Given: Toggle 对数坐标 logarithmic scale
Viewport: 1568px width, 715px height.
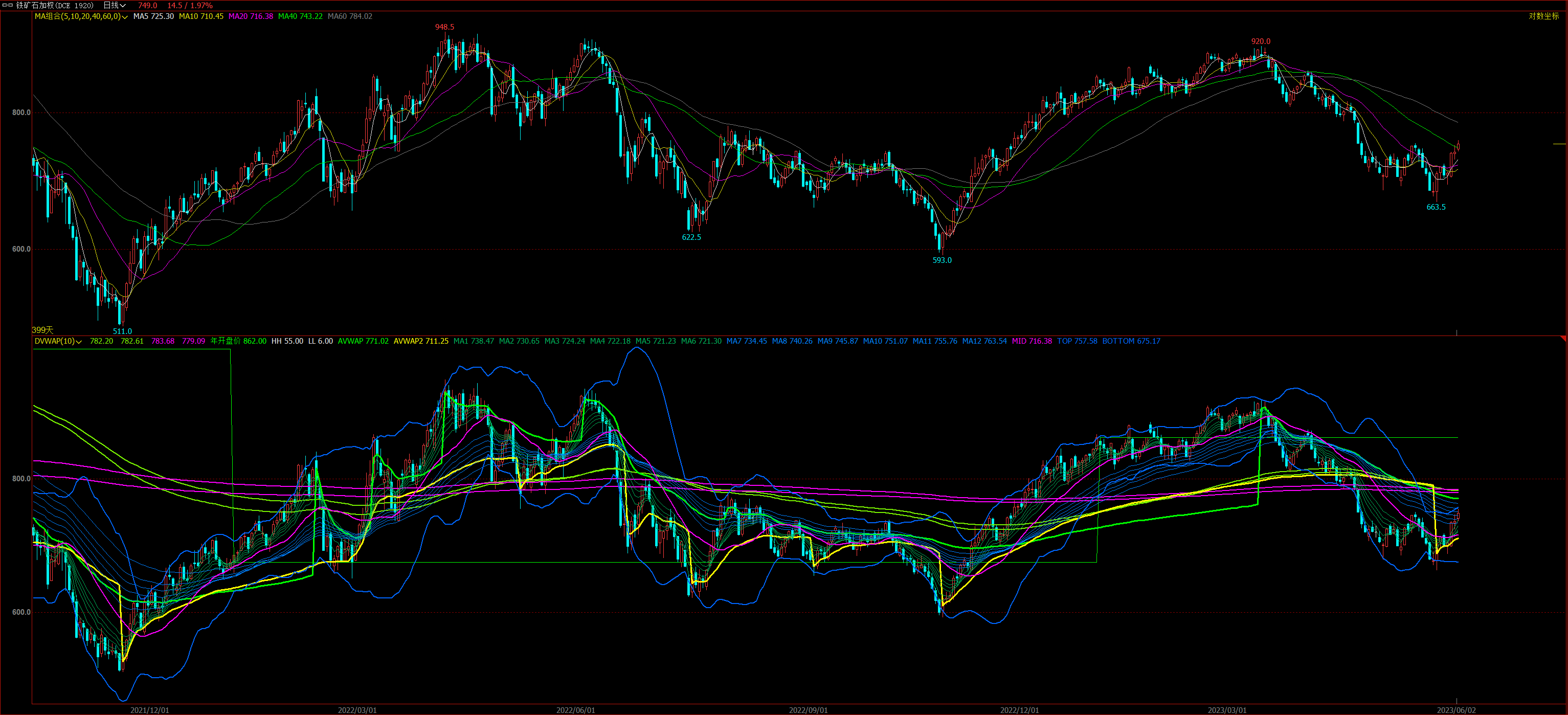Looking at the screenshot, I should click(1543, 16).
